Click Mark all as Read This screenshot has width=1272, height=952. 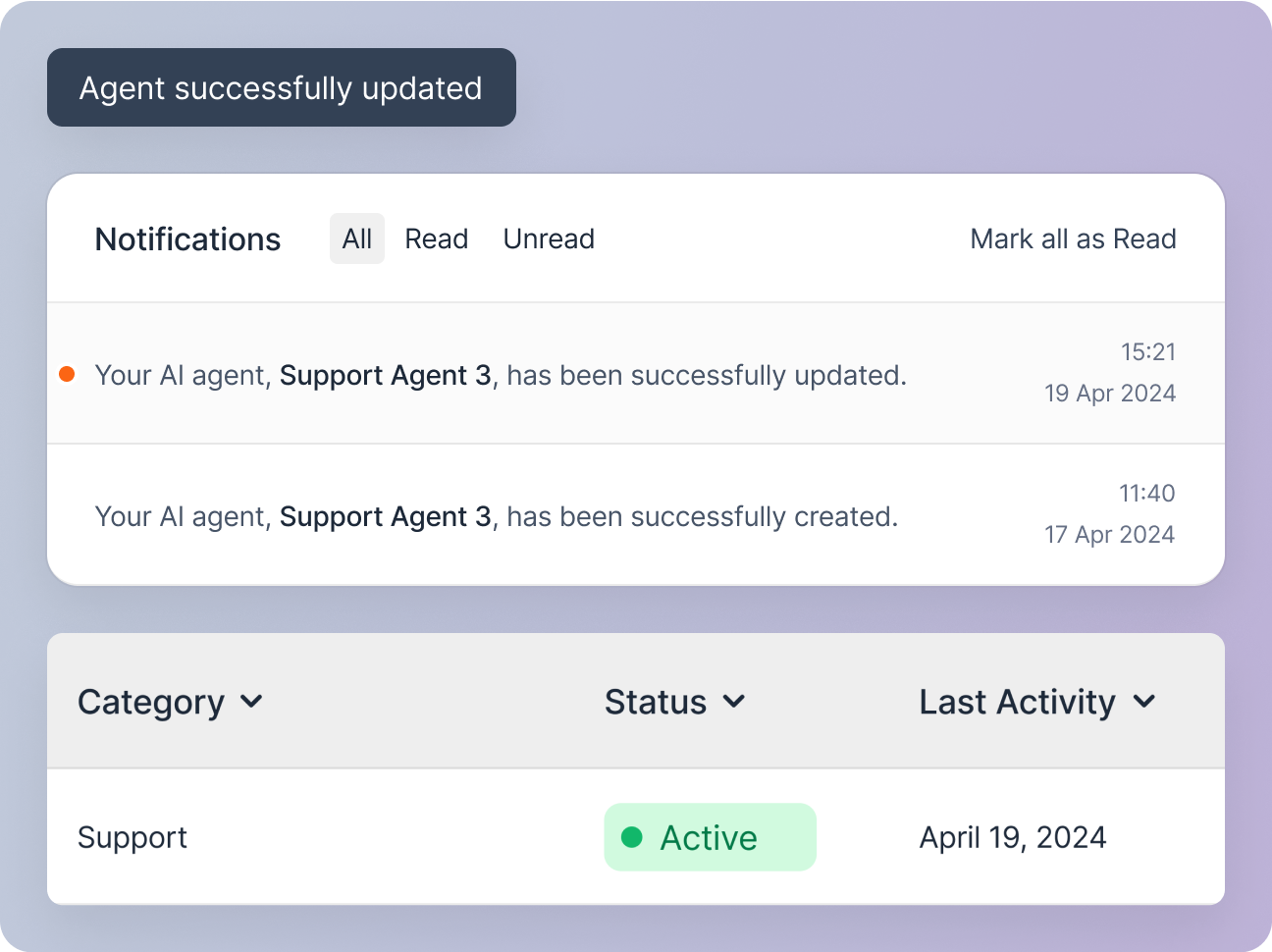point(1073,238)
